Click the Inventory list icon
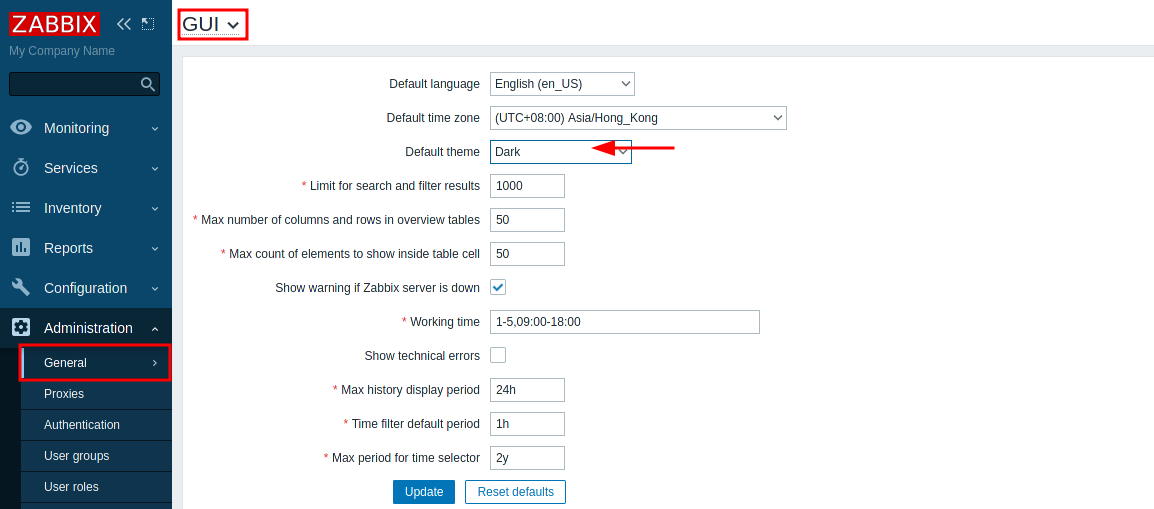This screenshot has width=1154, height=509. 21,207
